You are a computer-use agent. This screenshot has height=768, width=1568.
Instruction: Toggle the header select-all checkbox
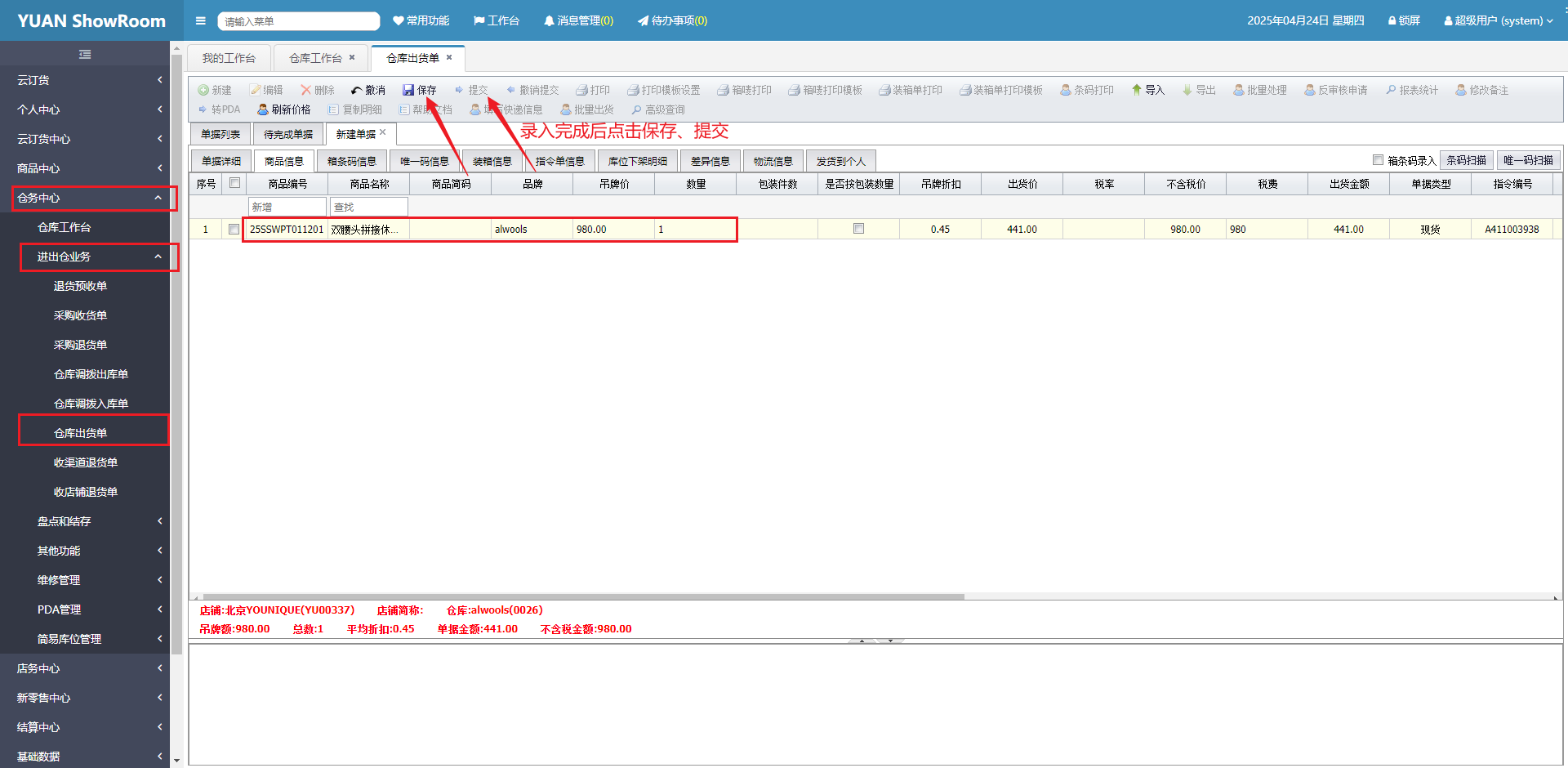click(x=235, y=183)
